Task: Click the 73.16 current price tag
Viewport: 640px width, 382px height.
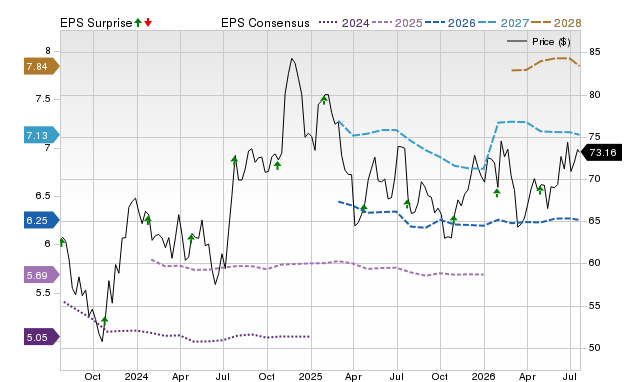Action: coord(601,153)
